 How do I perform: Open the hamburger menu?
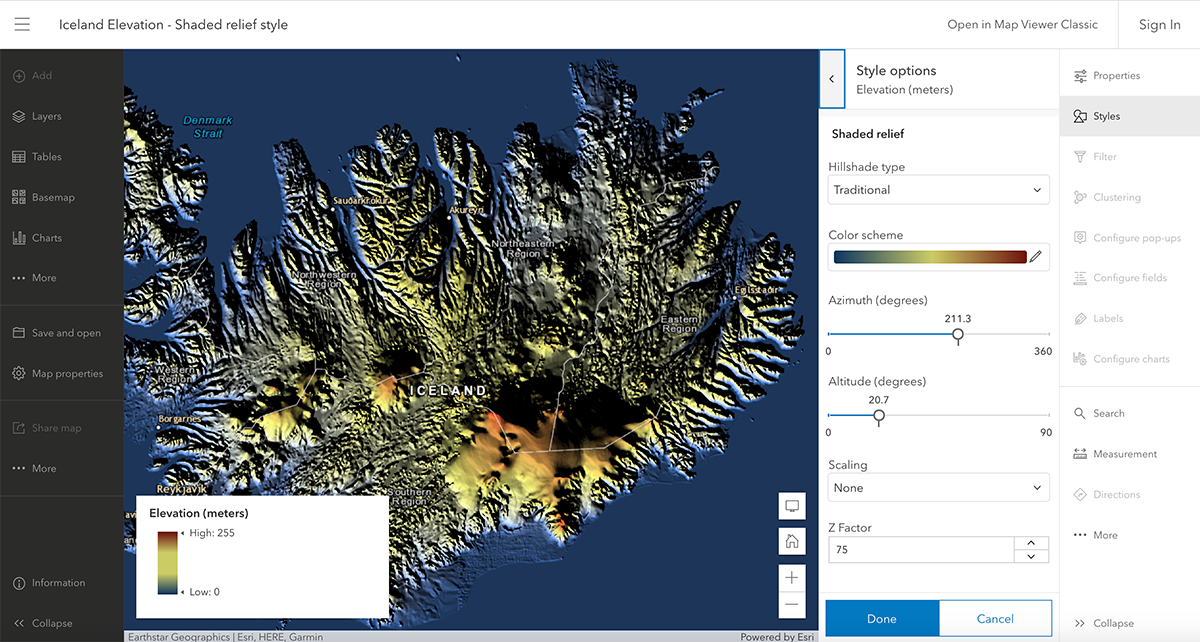[22, 24]
